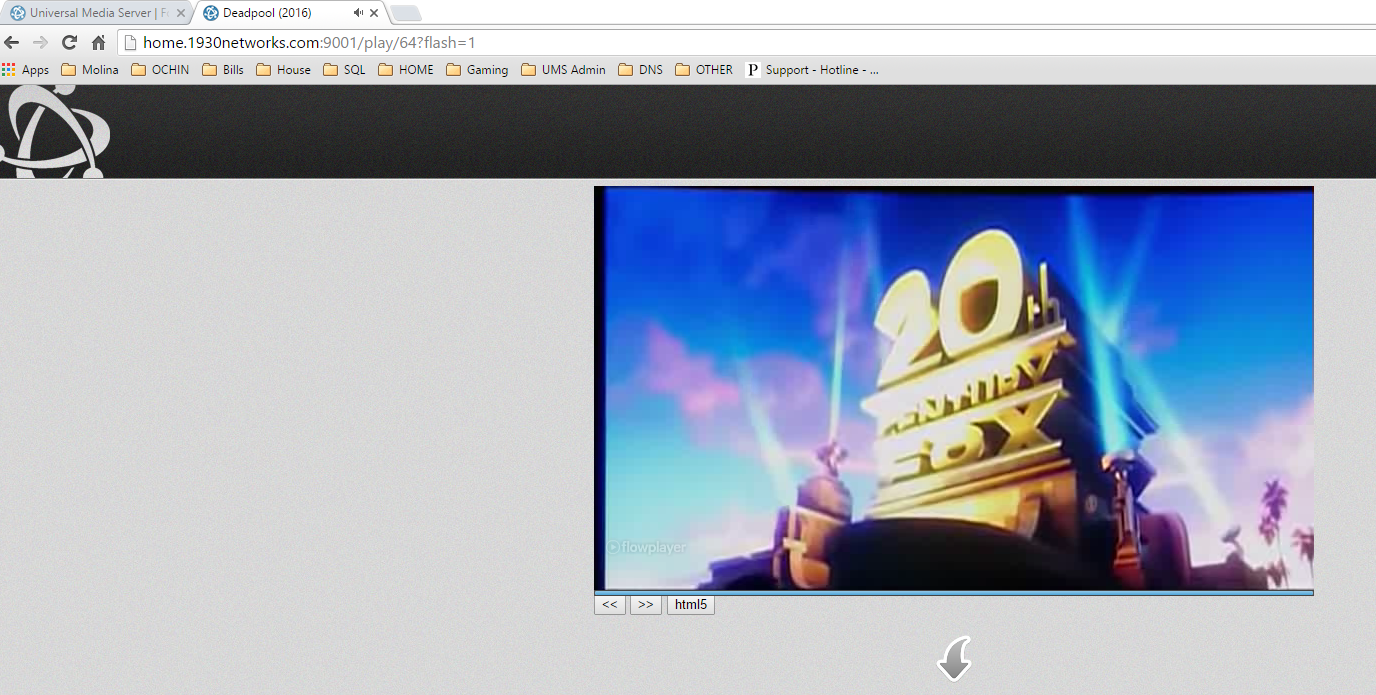Viewport: 1376px width, 695px height.
Task: Mute the Deadpool tab audio icon
Action: (358, 13)
